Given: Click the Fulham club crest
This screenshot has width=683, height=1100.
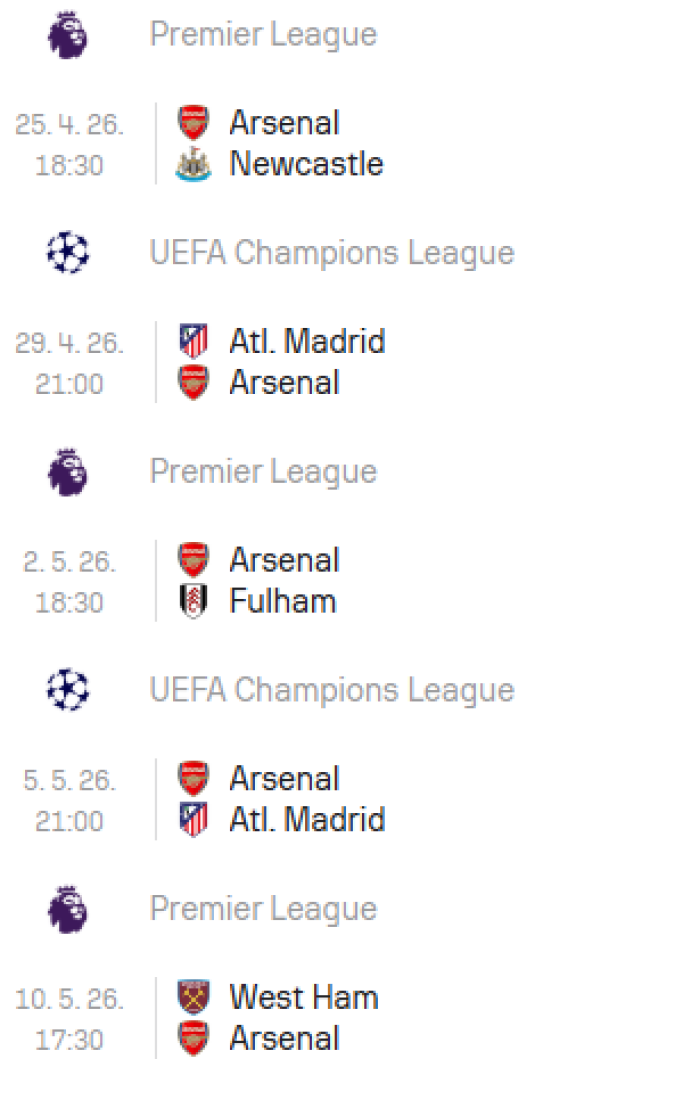Looking at the screenshot, I should tap(193, 602).
